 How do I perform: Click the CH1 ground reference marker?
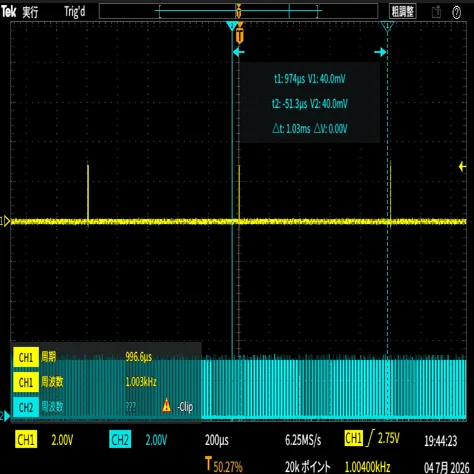coord(5,221)
